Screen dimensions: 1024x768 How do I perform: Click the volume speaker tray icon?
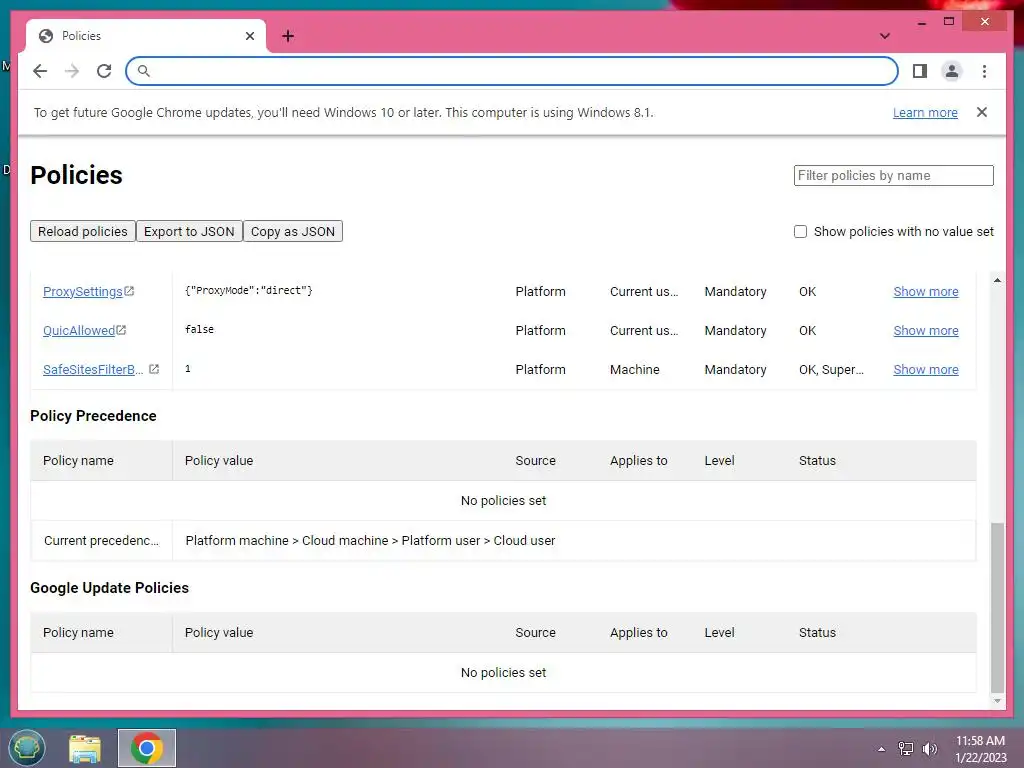tap(930, 749)
